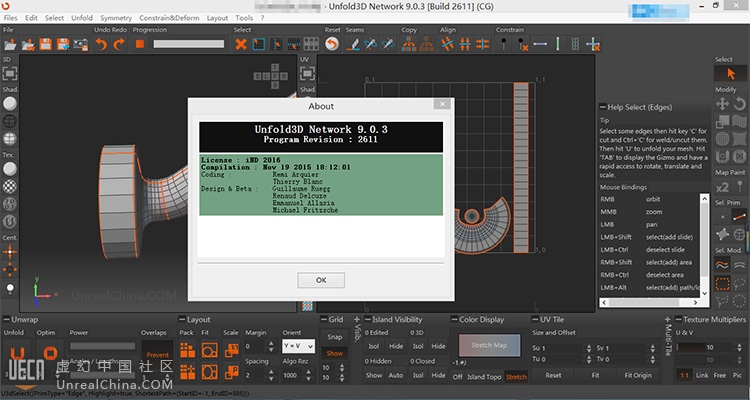This screenshot has height=400, width=750.
Task: Click the Progression bar in the toolbar
Action: coord(188,44)
